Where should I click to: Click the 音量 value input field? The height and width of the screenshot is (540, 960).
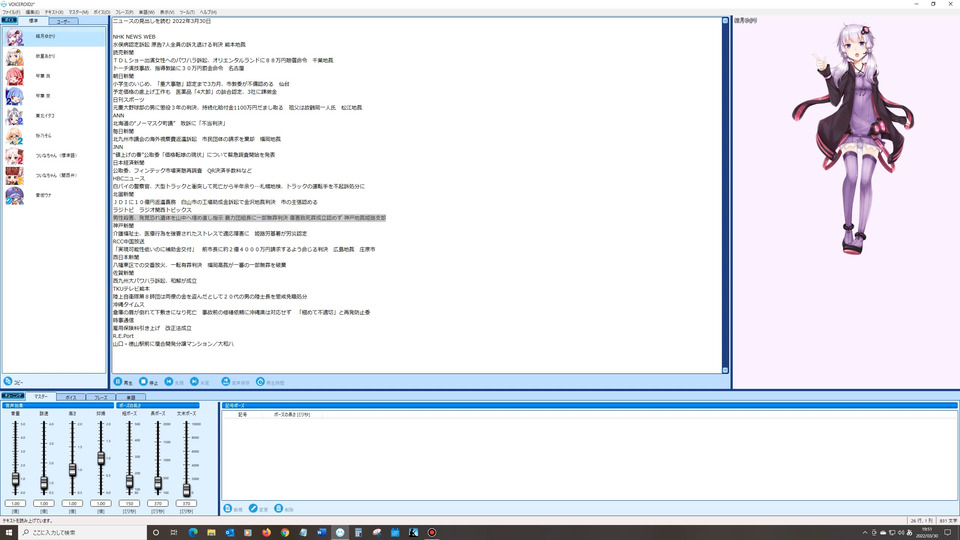pyautogui.click(x=15, y=503)
